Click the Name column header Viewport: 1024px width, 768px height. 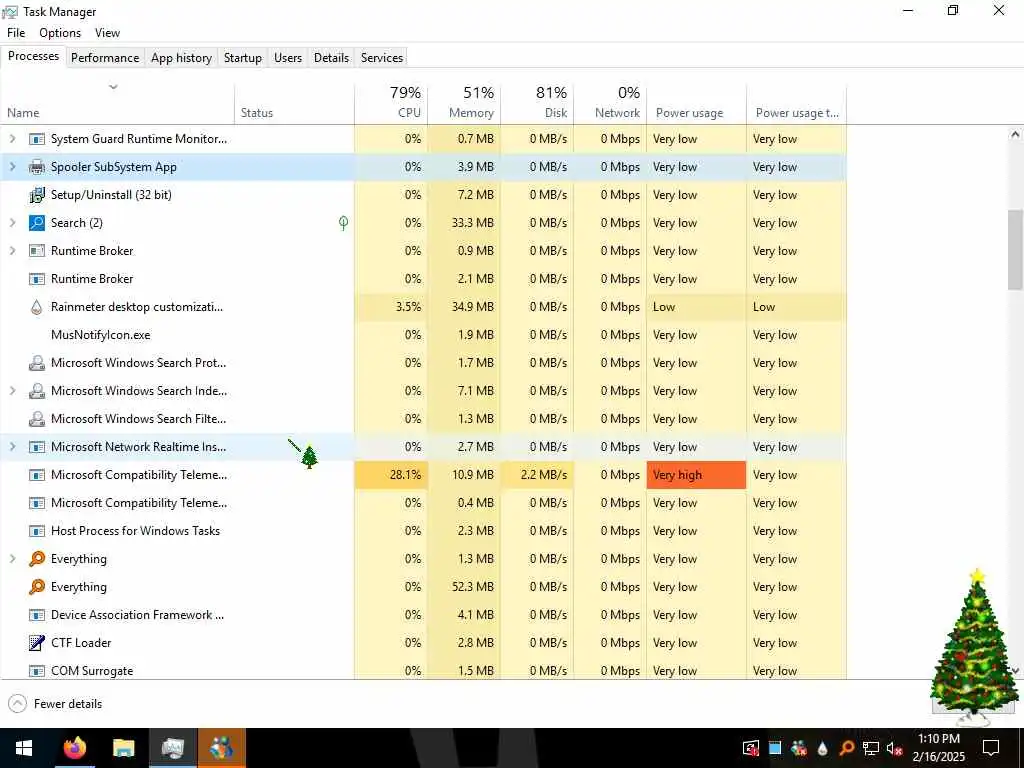118,103
